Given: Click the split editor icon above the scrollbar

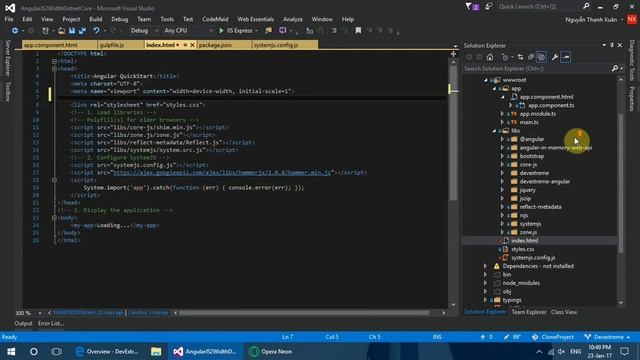Looking at the screenshot, I should coord(453,54).
